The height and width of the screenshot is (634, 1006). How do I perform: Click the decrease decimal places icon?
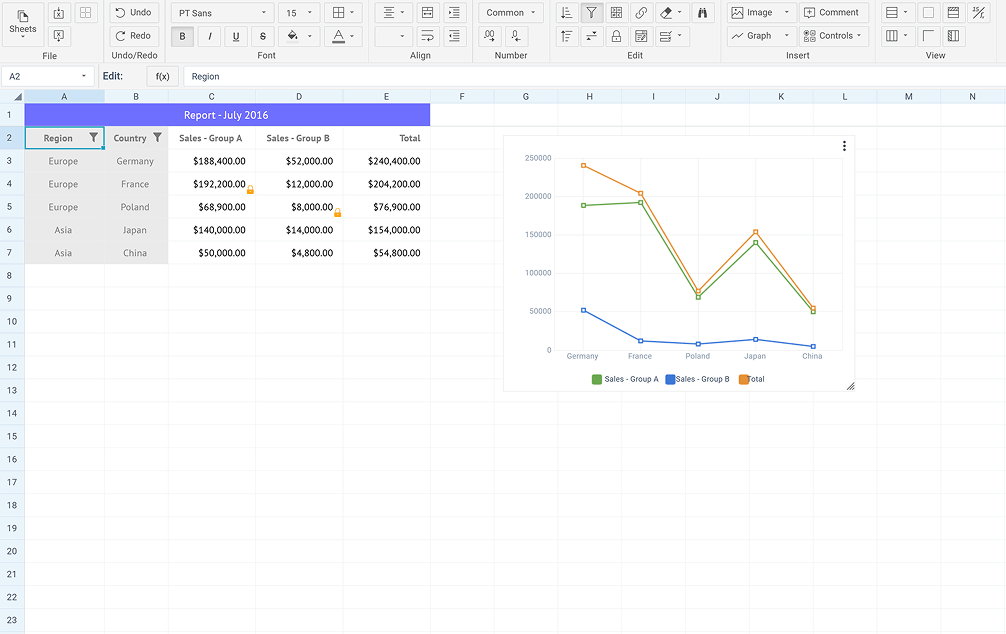[x=516, y=37]
